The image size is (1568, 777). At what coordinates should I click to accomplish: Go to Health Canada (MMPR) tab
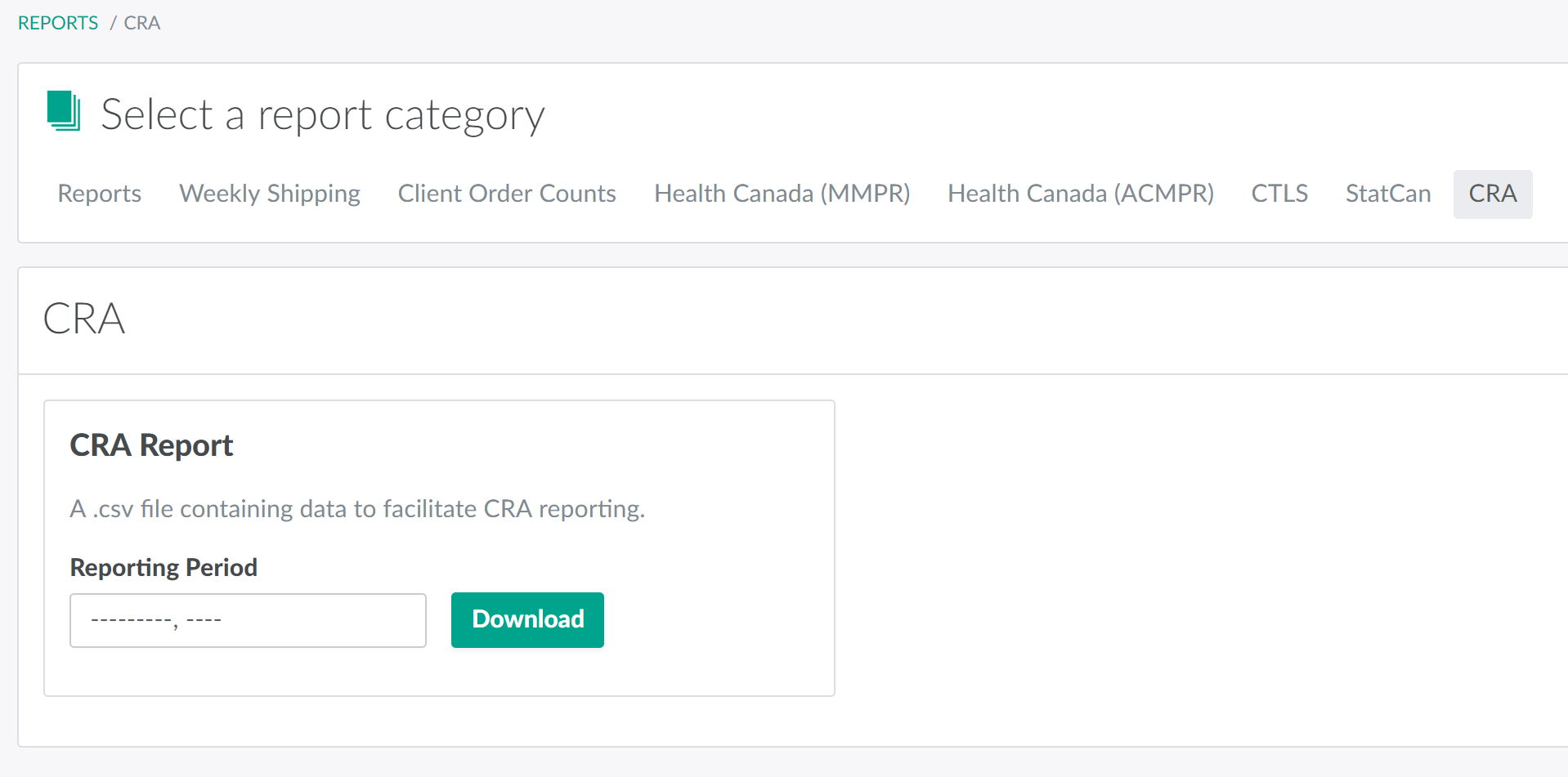click(x=782, y=194)
